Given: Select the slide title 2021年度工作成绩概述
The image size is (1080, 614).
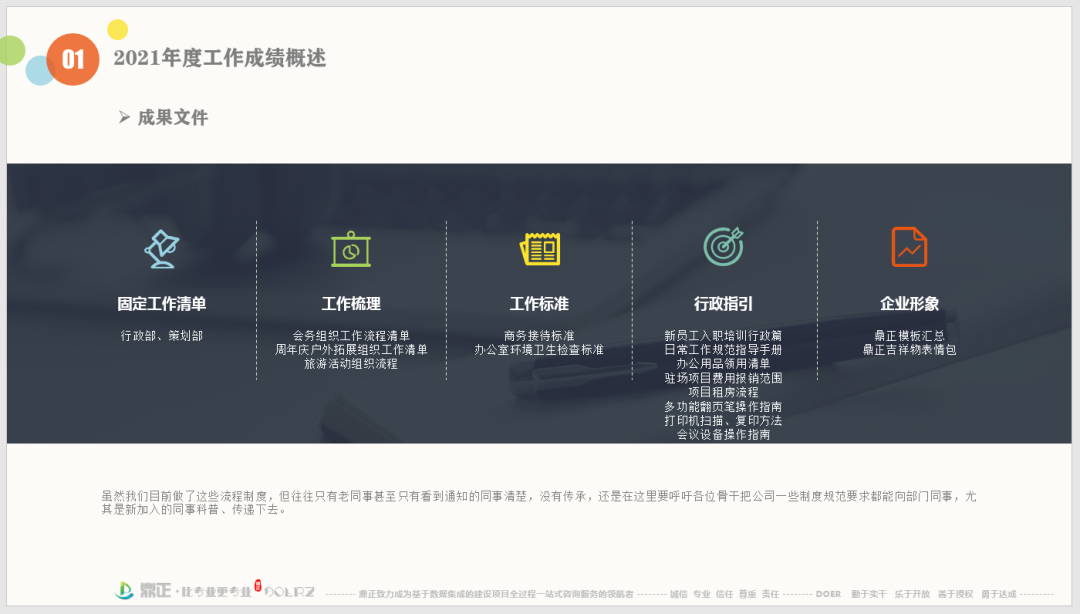Looking at the screenshot, I should 220,58.
